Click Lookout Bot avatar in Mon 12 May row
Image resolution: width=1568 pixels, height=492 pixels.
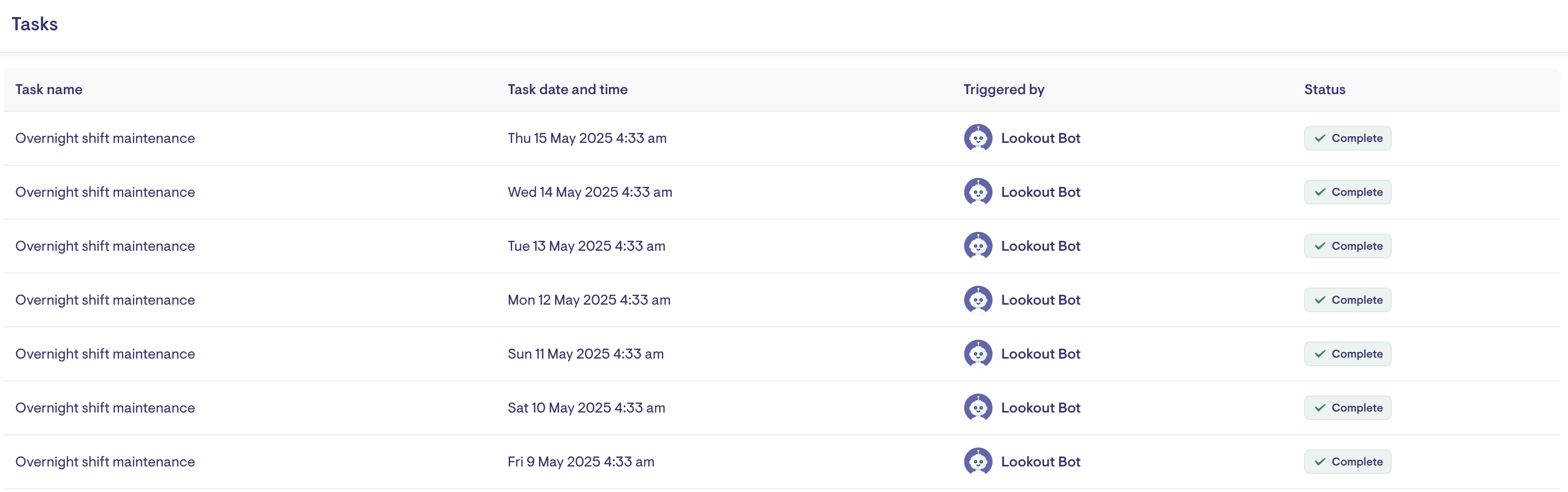point(978,300)
